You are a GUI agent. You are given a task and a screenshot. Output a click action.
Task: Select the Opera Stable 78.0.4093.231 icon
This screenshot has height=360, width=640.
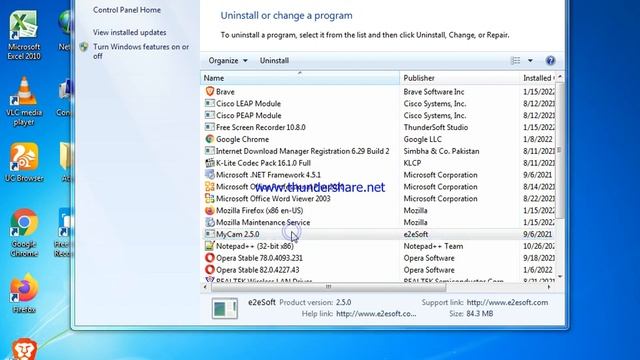[210, 258]
